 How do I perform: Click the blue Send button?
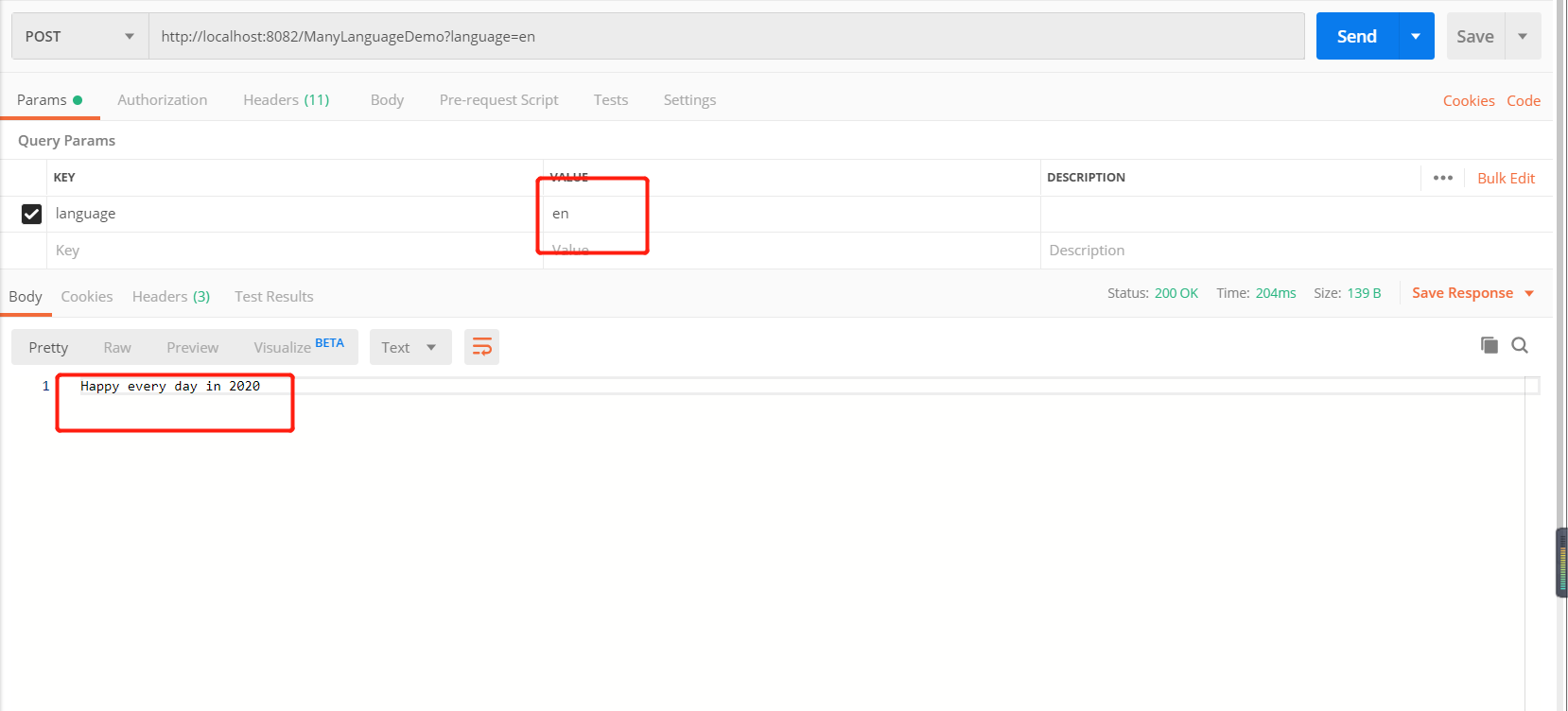tap(1357, 36)
